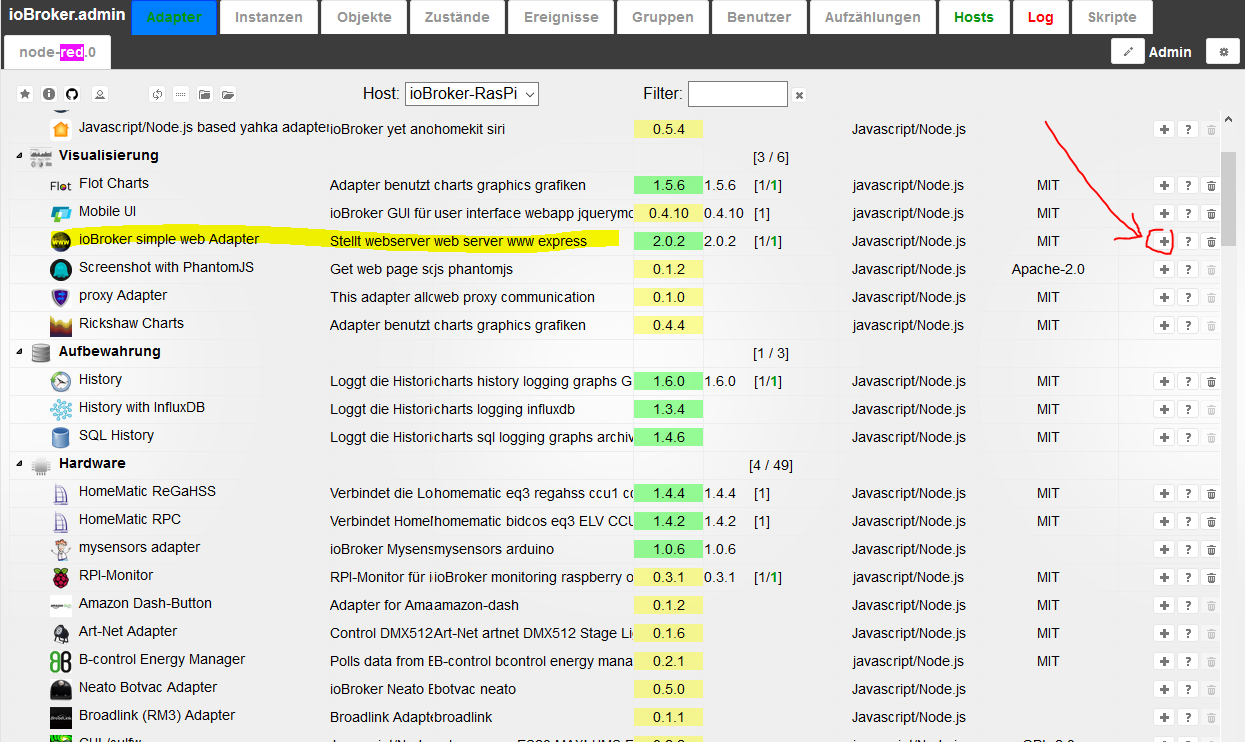Click the collapse all folders icon
1246x742 pixels.
[x=205, y=94]
